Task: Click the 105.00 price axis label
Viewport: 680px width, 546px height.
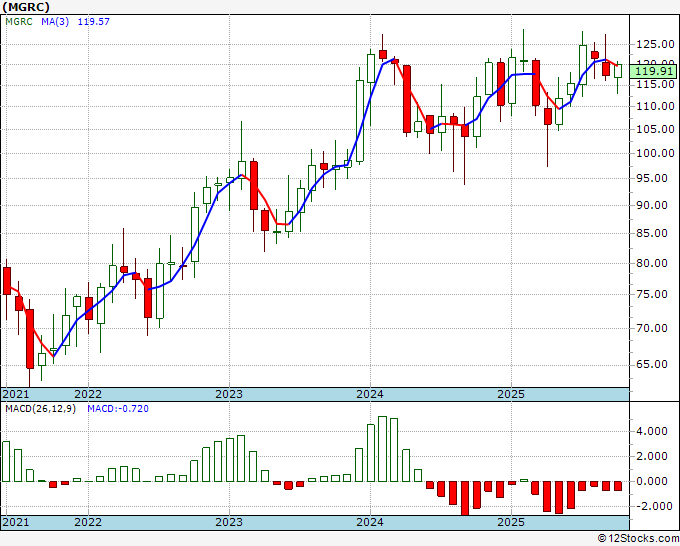Action: pyautogui.click(x=655, y=129)
